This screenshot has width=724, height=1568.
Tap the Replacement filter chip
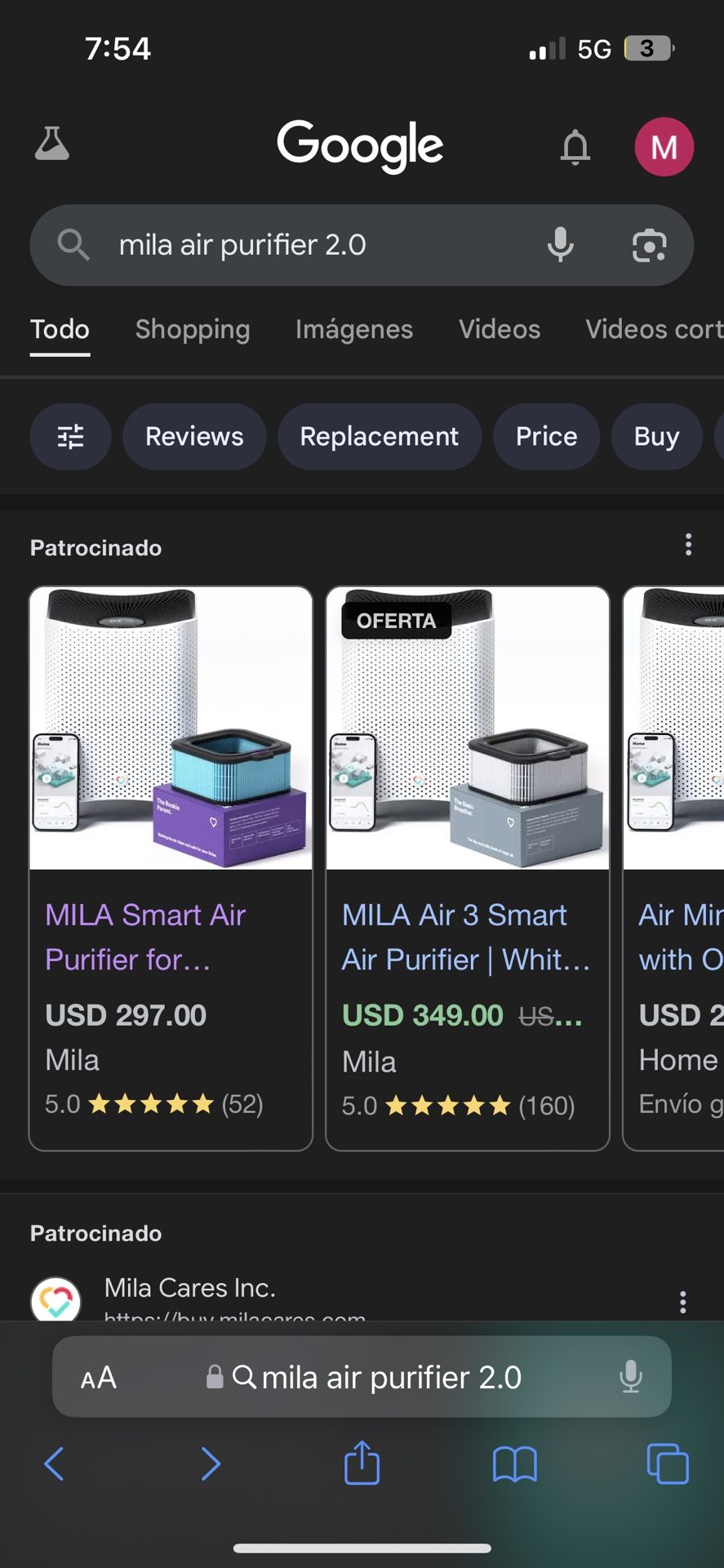click(x=379, y=437)
